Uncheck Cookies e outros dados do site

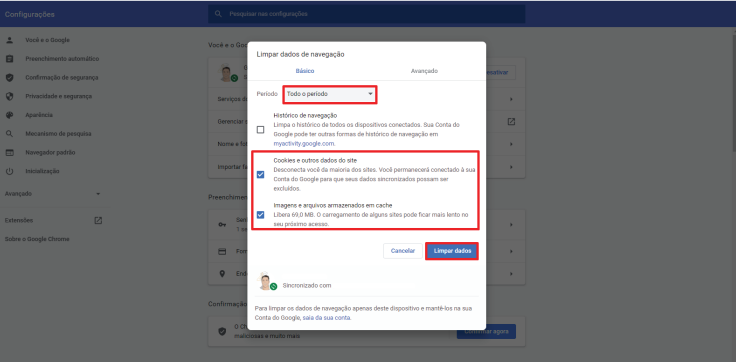click(x=261, y=175)
